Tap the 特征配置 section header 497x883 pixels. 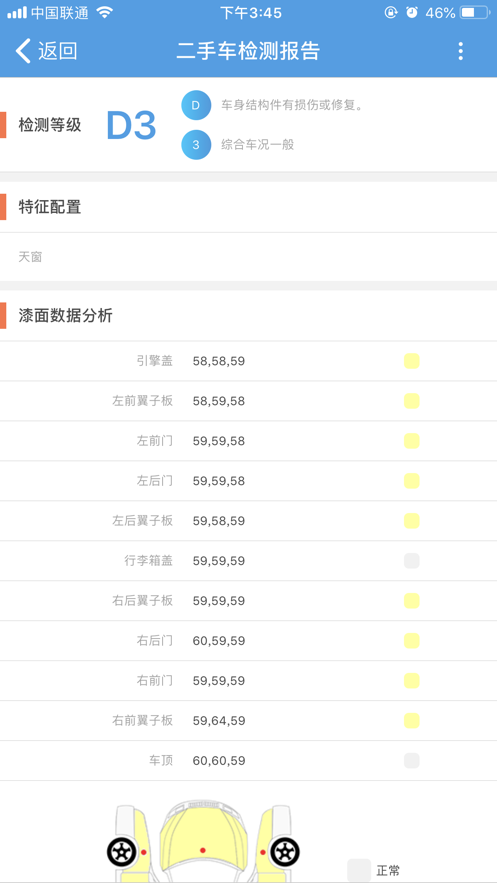click(x=50, y=207)
